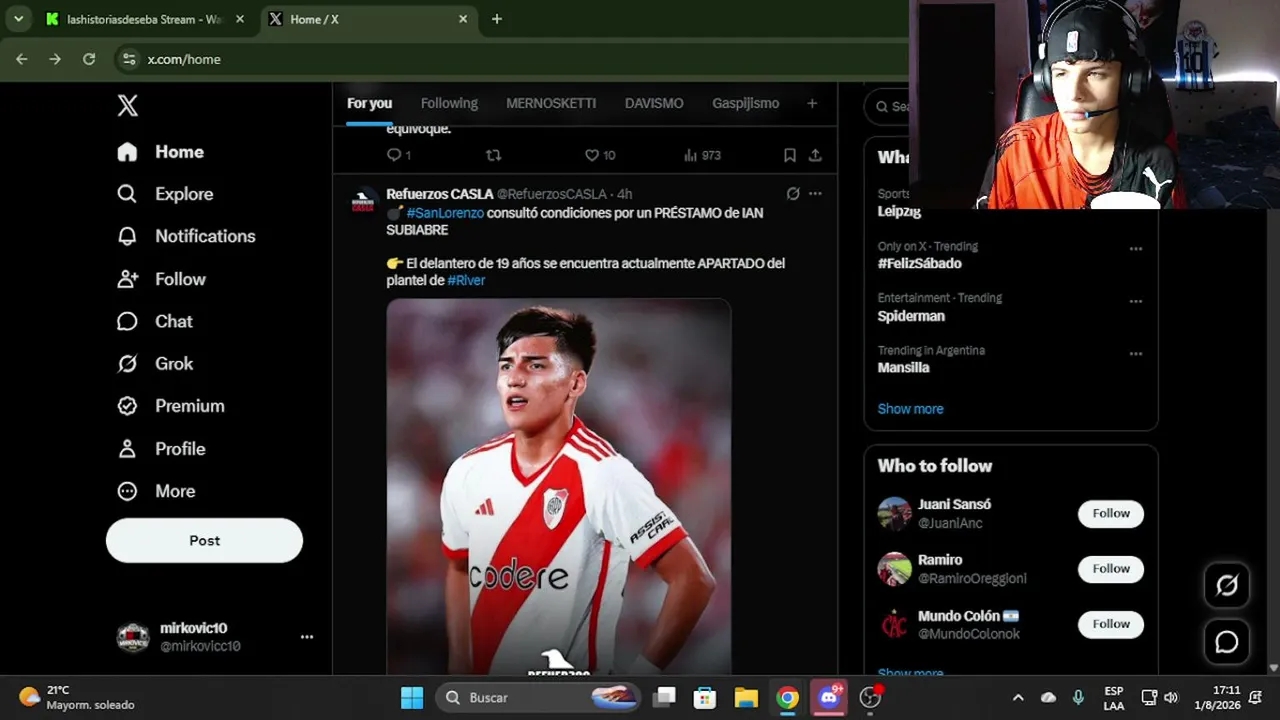This screenshot has width=1280, height=720.
Task: Follow Mundo Colón
Action: coord(1111,624)
